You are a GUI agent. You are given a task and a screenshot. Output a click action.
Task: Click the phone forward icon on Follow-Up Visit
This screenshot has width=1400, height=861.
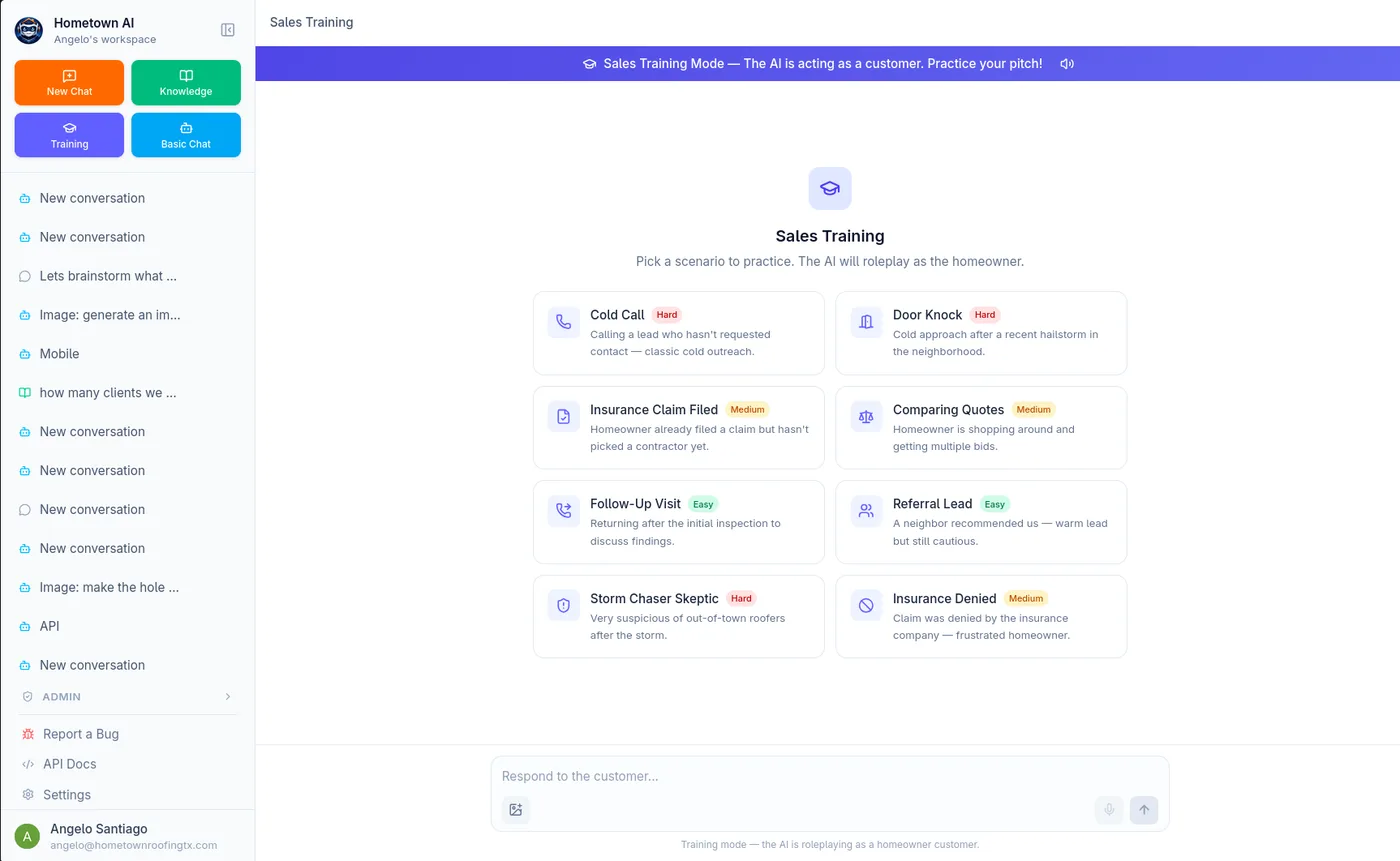tap(564, 511)
